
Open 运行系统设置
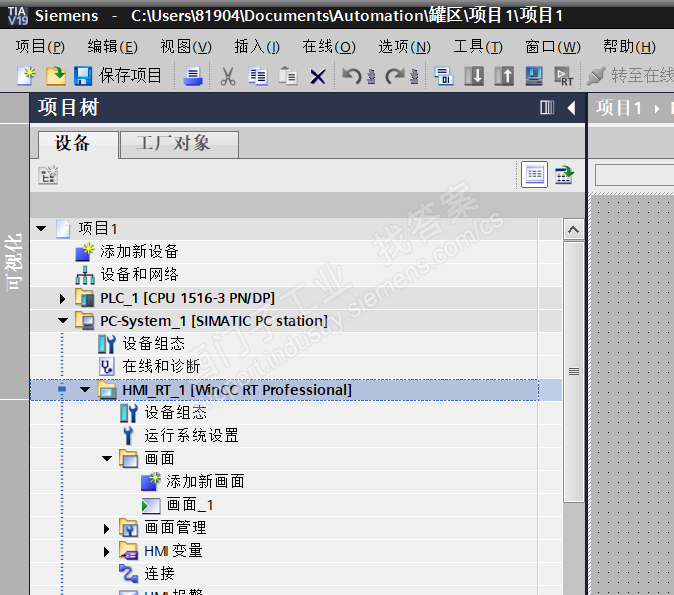click(191, 436)
